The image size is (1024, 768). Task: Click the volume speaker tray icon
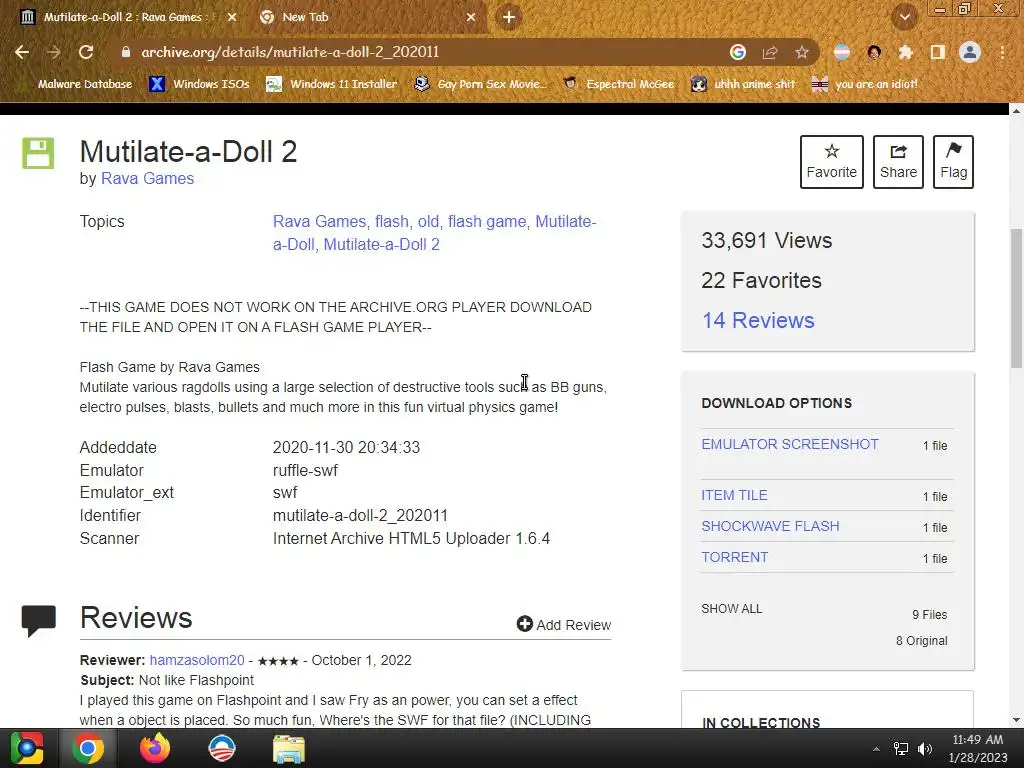(925, 749)
